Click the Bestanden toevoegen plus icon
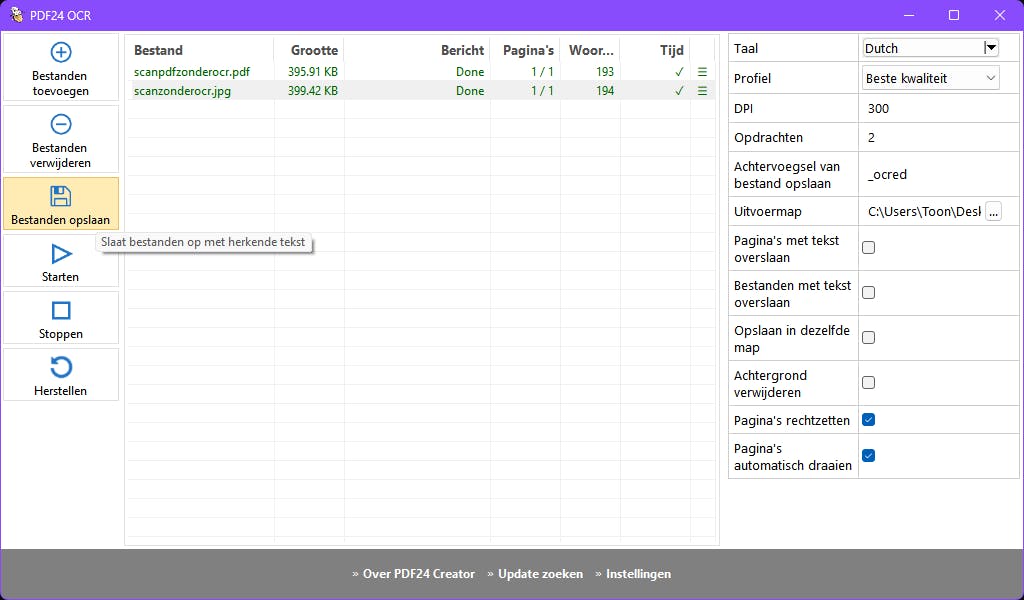 61,52
